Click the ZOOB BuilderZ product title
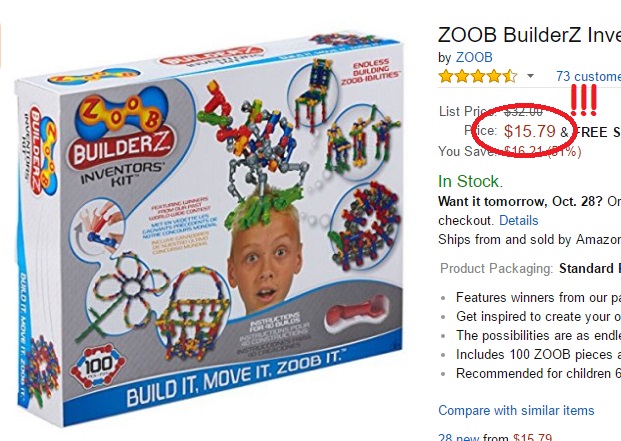This screenshot has height=441, width=621. pyautogui.click(x=529, y=35)
